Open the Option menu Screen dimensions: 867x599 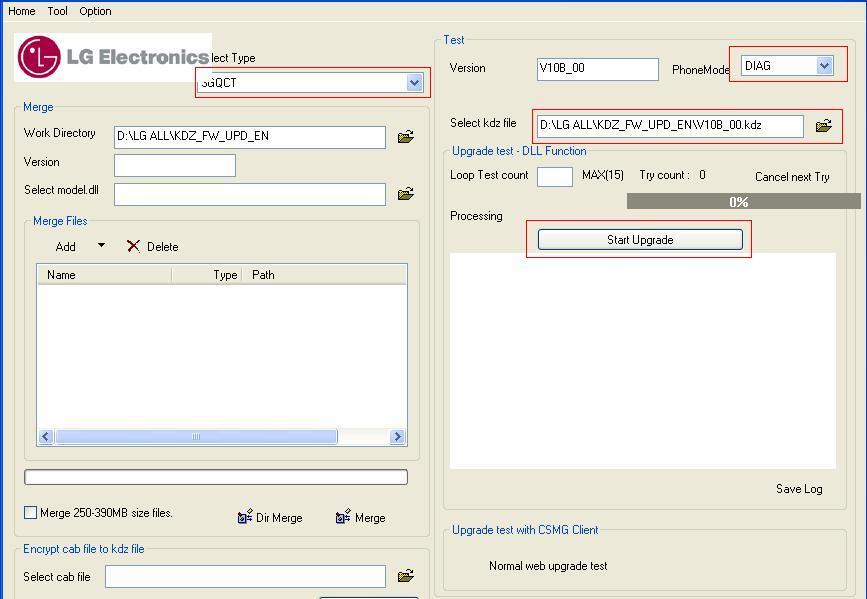pyautogui.click(x=96, y=11)
